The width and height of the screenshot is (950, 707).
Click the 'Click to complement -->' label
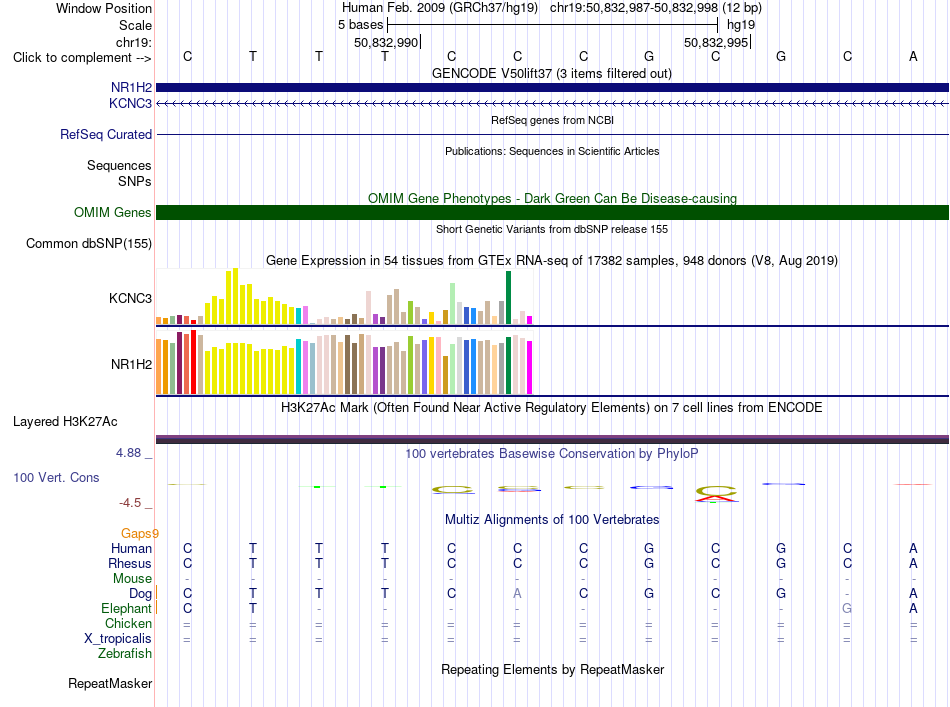click(x=82, y=58)
